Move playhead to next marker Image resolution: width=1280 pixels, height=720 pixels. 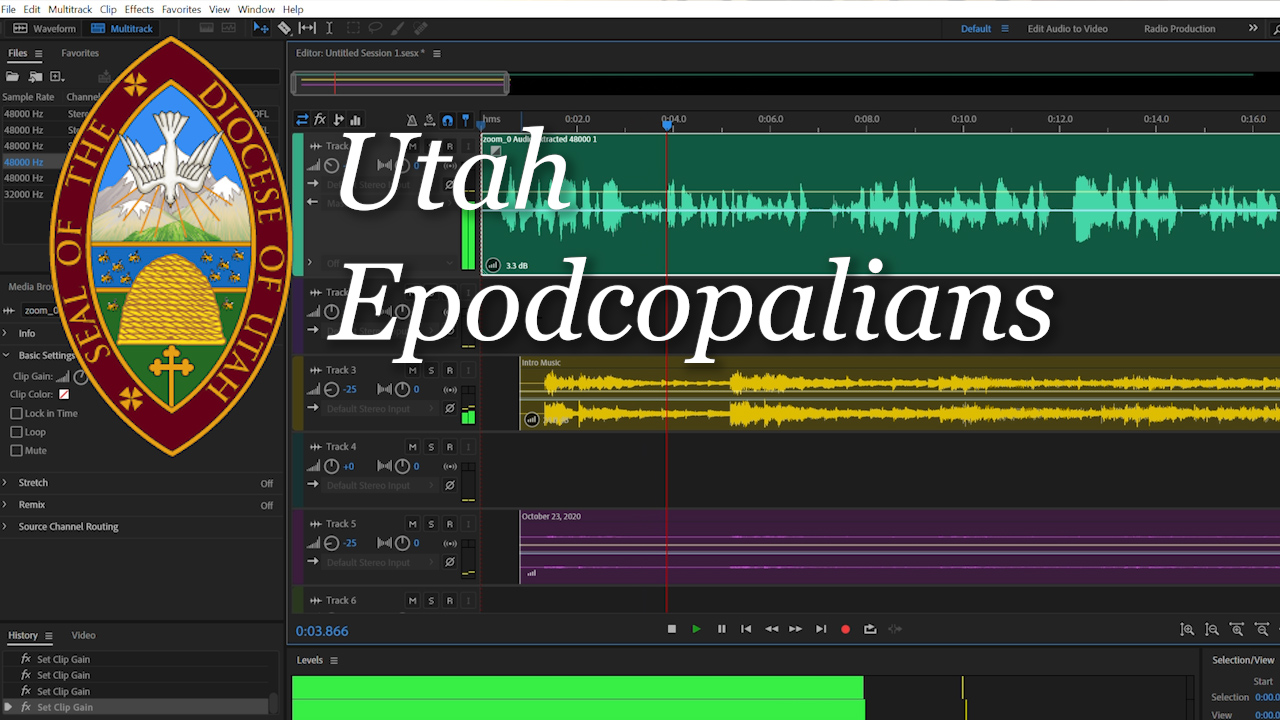tap(821, 629)
